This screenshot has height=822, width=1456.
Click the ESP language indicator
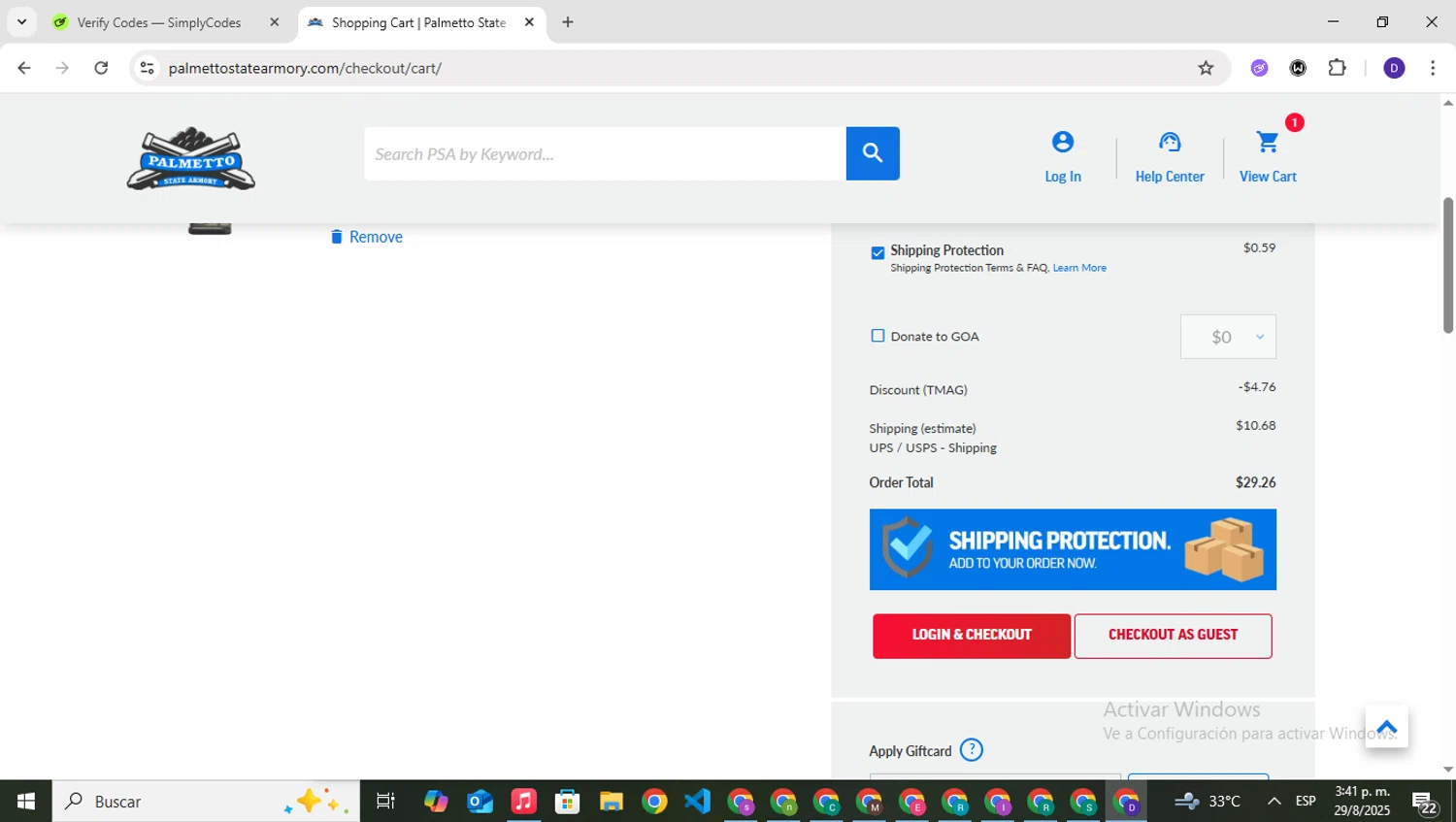pos(1306,802)
